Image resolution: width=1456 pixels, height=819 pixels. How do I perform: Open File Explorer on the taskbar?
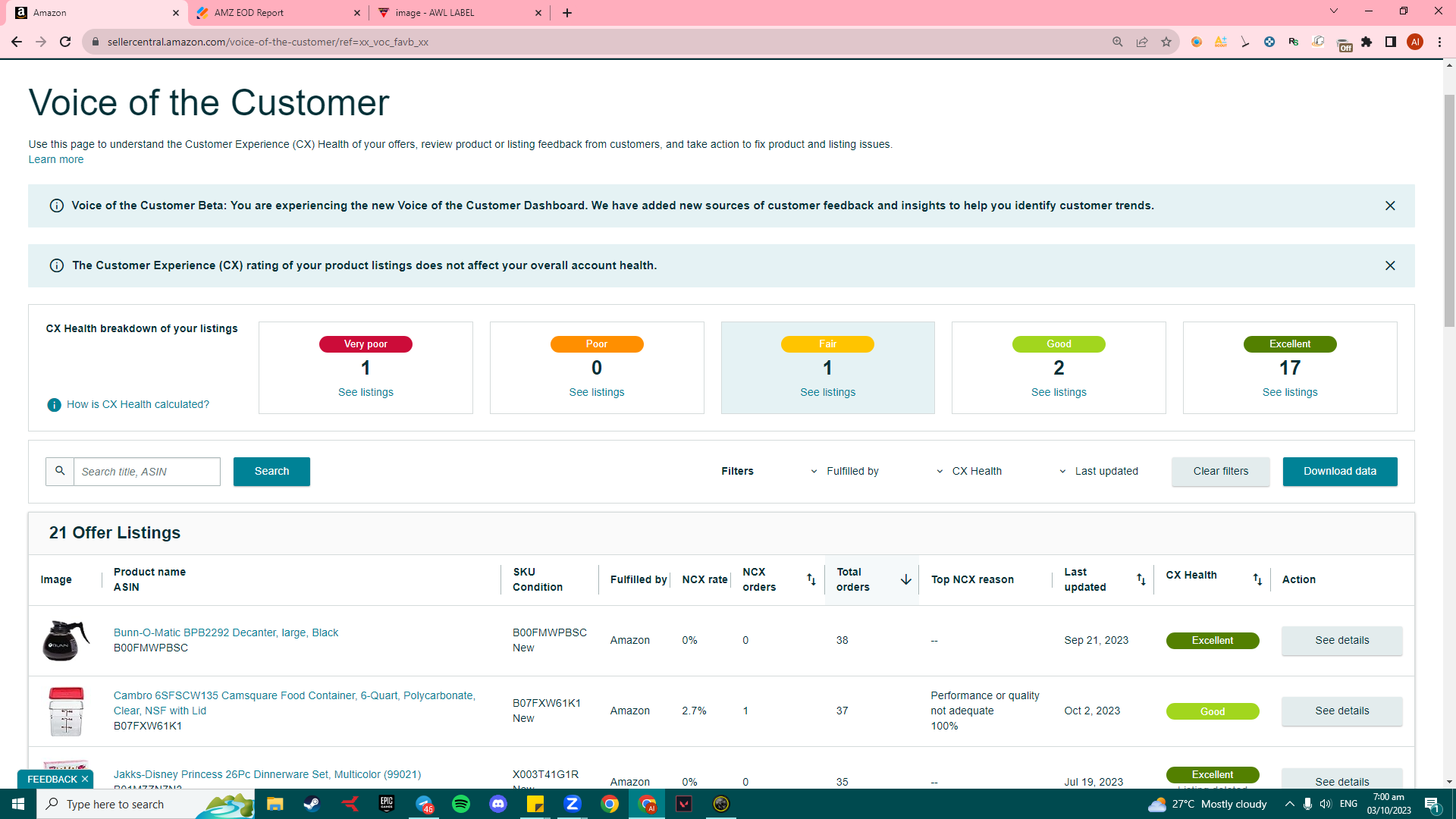[275, 804]
